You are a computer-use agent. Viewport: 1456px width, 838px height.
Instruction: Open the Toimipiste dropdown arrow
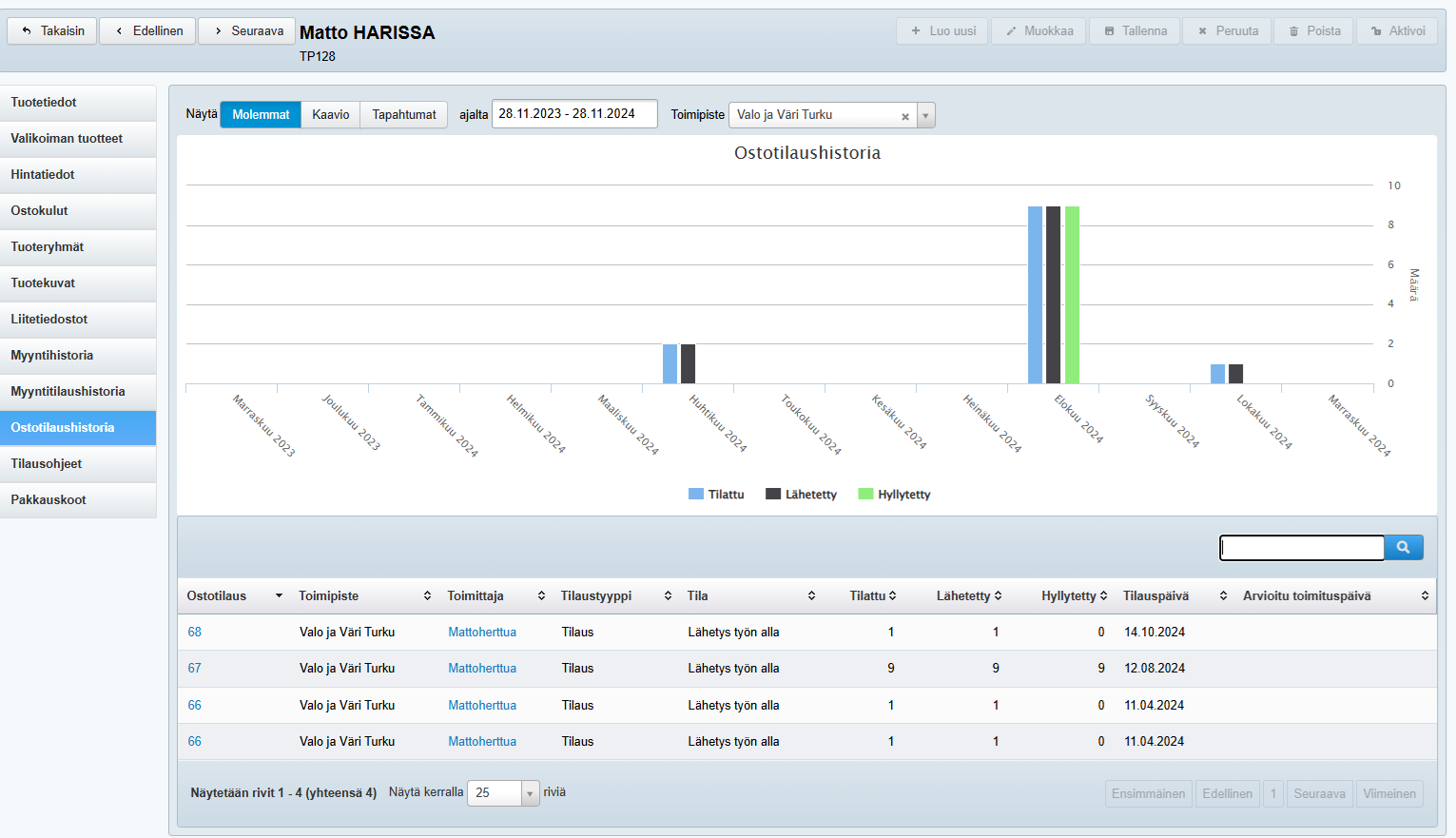925,116
